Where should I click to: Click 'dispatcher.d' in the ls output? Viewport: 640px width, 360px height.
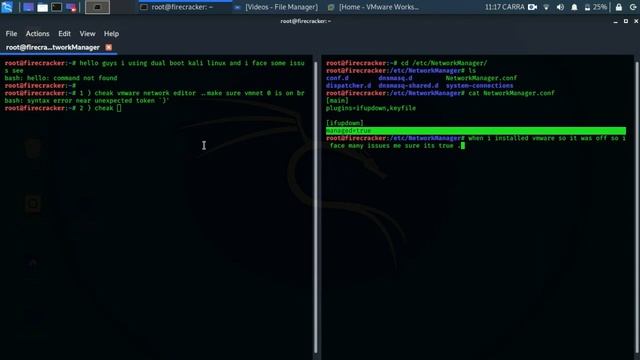tap(349, 86)
